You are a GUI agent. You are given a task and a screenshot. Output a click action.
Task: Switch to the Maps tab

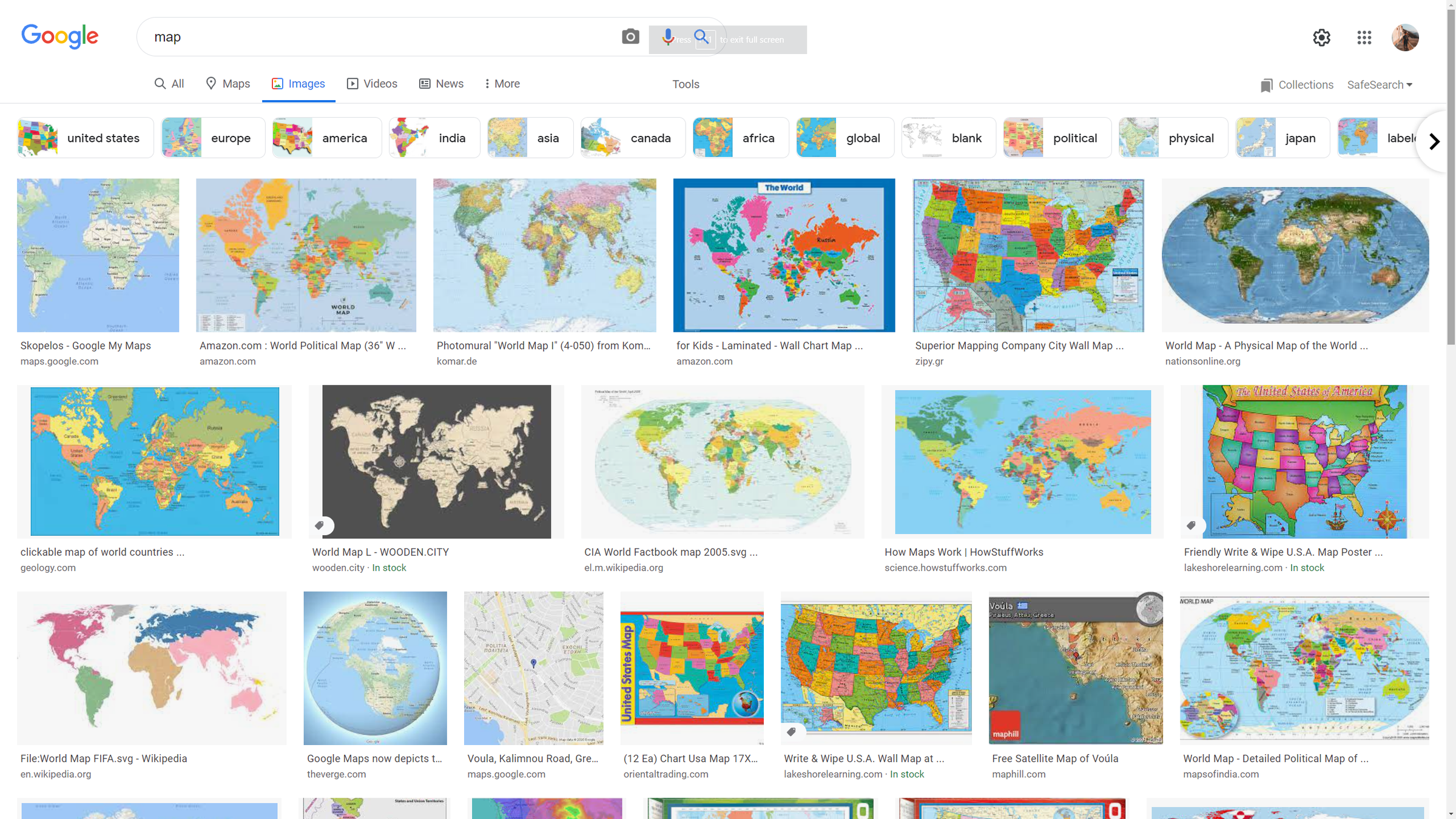point(228,84)
